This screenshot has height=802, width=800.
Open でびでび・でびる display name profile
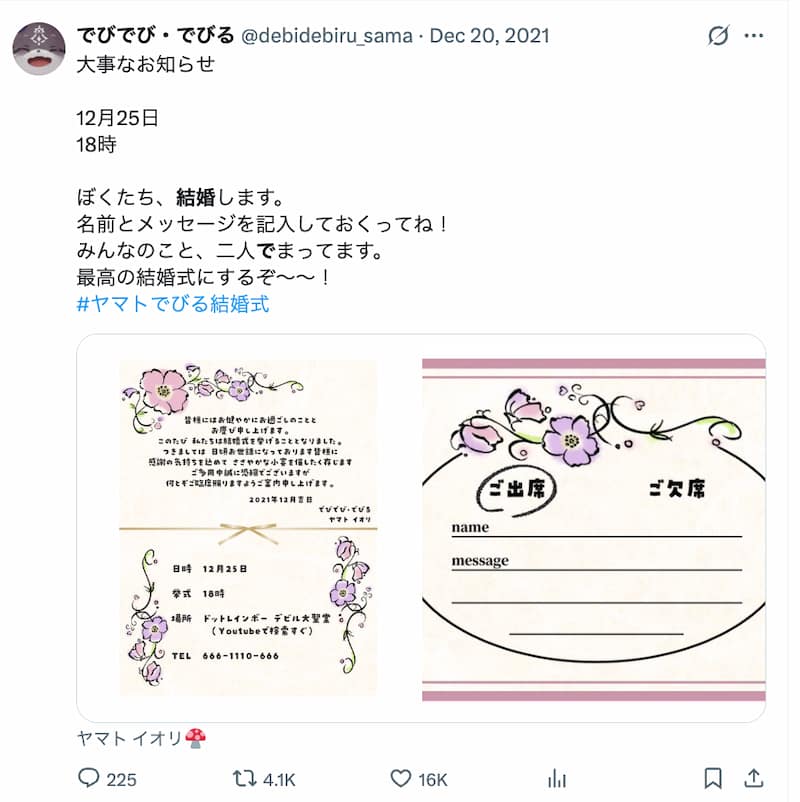pos(155,35)
